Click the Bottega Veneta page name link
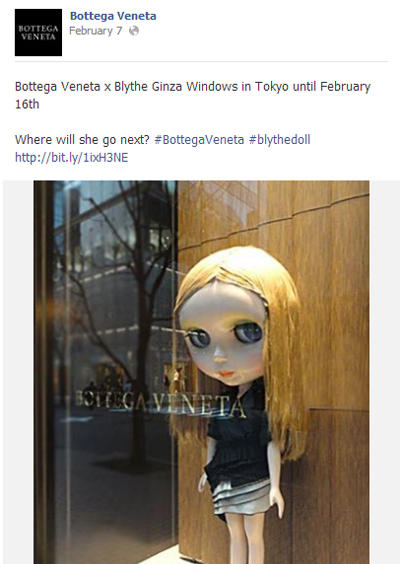Image resolution: width=400 pixels, height=564 pixels. coord(113,16)
